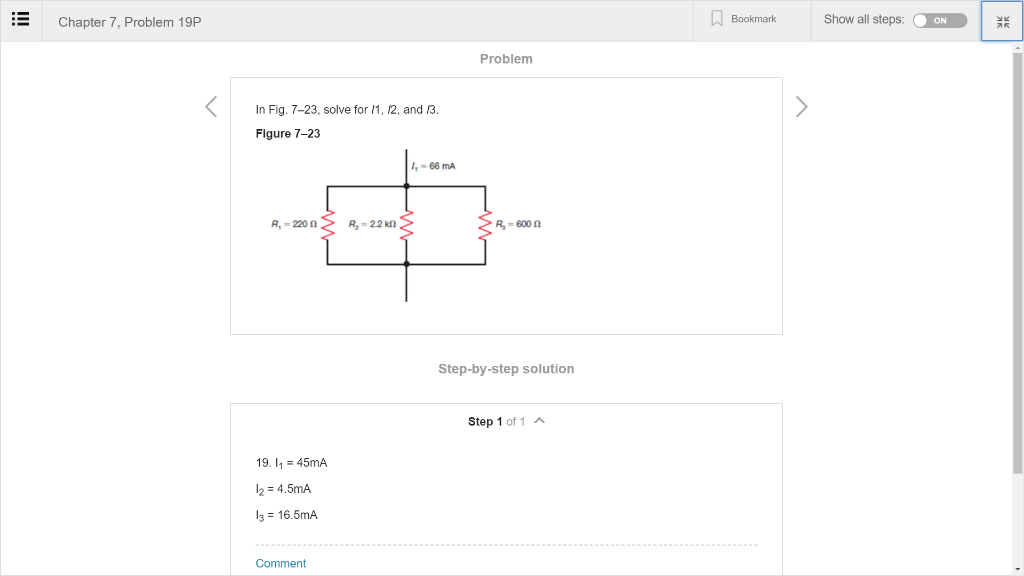The width and height of the screenshot is (1024, 576).
Task: Click the Bookmark text label
Action: [x=754, y=17]
